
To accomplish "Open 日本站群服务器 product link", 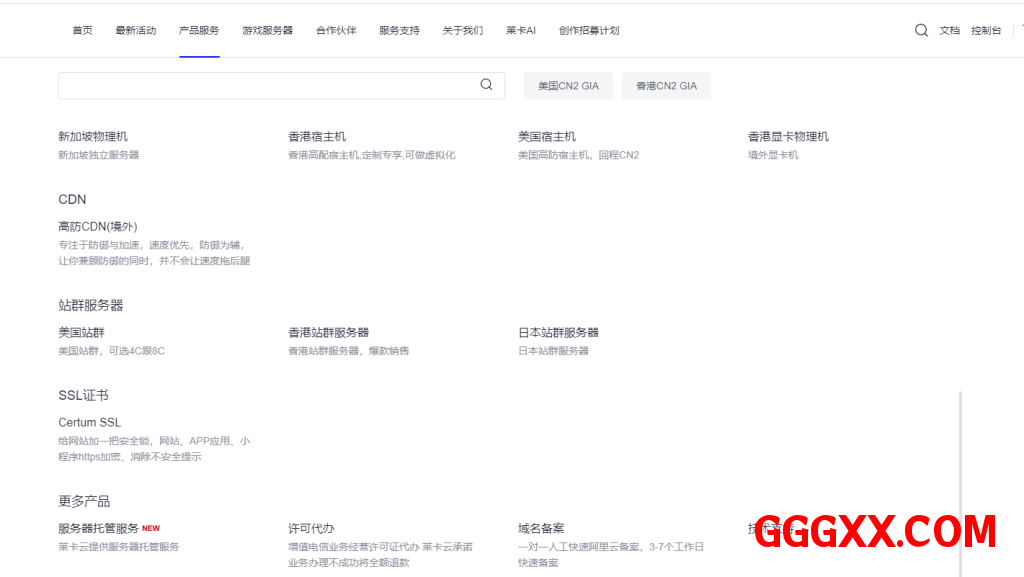I will 558,332.
